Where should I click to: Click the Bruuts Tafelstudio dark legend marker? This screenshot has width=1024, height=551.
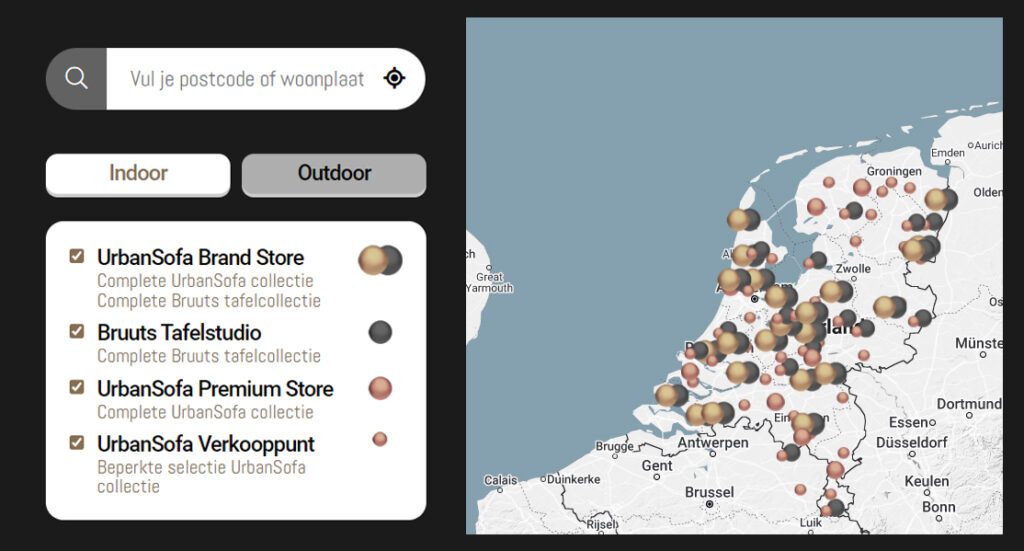380,332
